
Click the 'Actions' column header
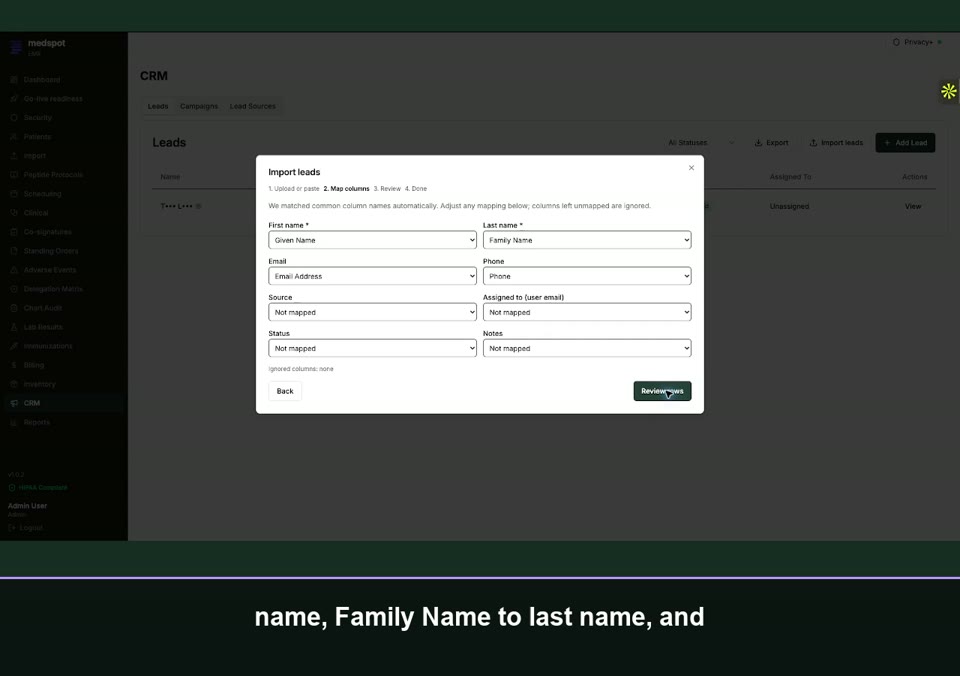[915, 177]
